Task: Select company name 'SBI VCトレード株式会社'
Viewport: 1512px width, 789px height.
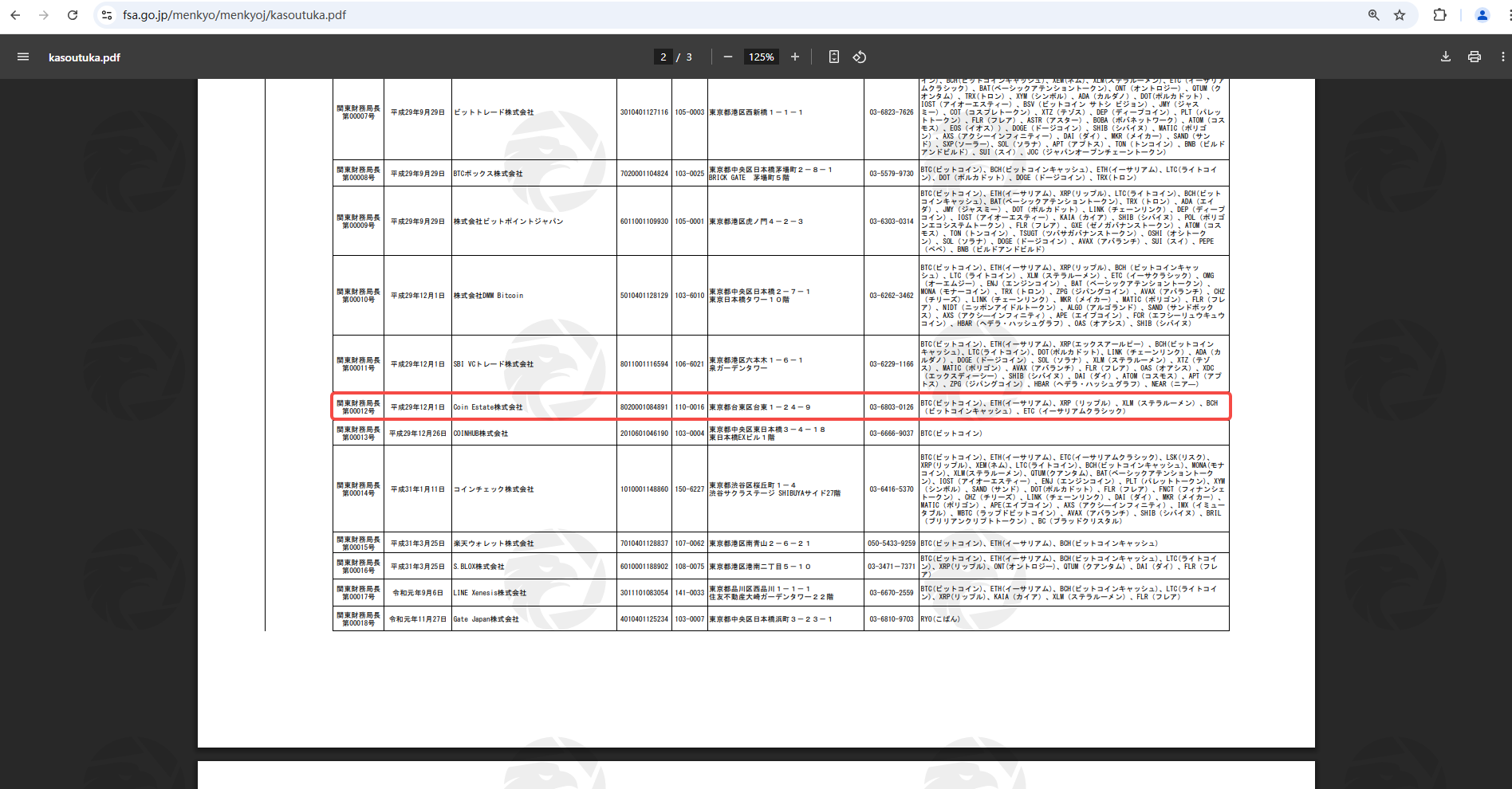Action: 494,364
